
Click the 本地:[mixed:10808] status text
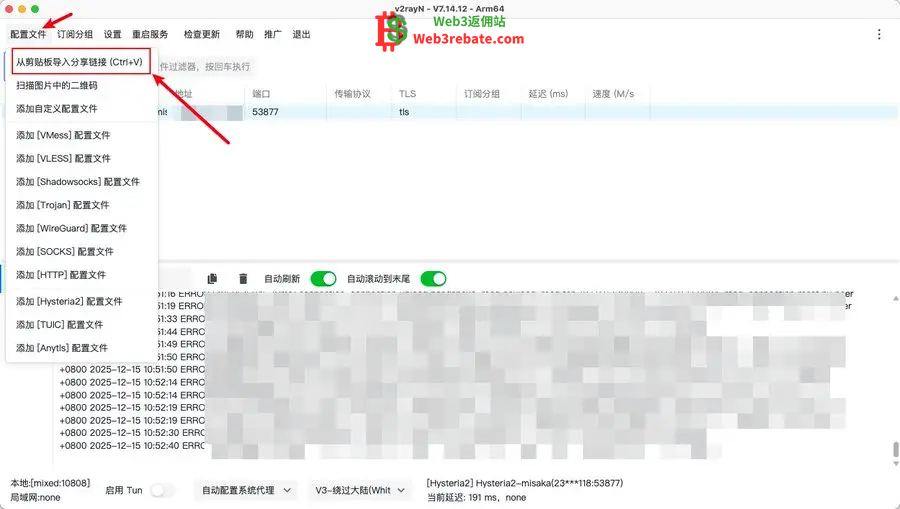50,483
